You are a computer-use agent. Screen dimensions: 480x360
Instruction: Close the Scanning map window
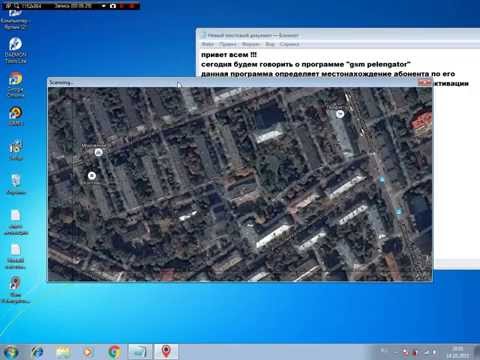click(x=425, y=82)
